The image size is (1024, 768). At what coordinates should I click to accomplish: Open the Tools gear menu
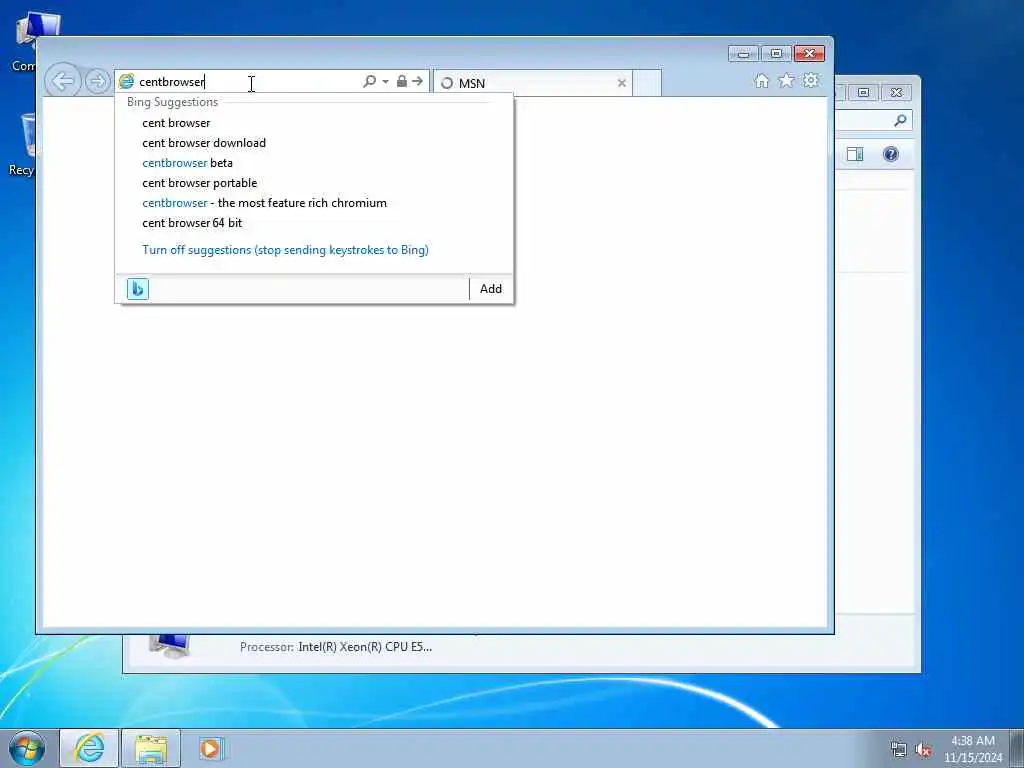pos(811,80)
